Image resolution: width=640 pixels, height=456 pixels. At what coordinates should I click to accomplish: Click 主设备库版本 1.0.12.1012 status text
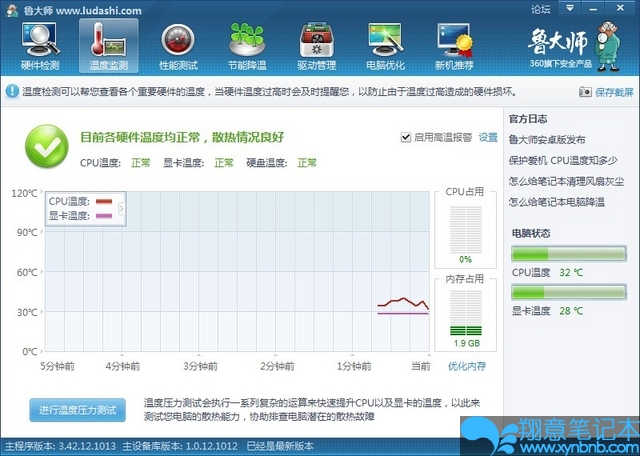[x=180, y=446]
